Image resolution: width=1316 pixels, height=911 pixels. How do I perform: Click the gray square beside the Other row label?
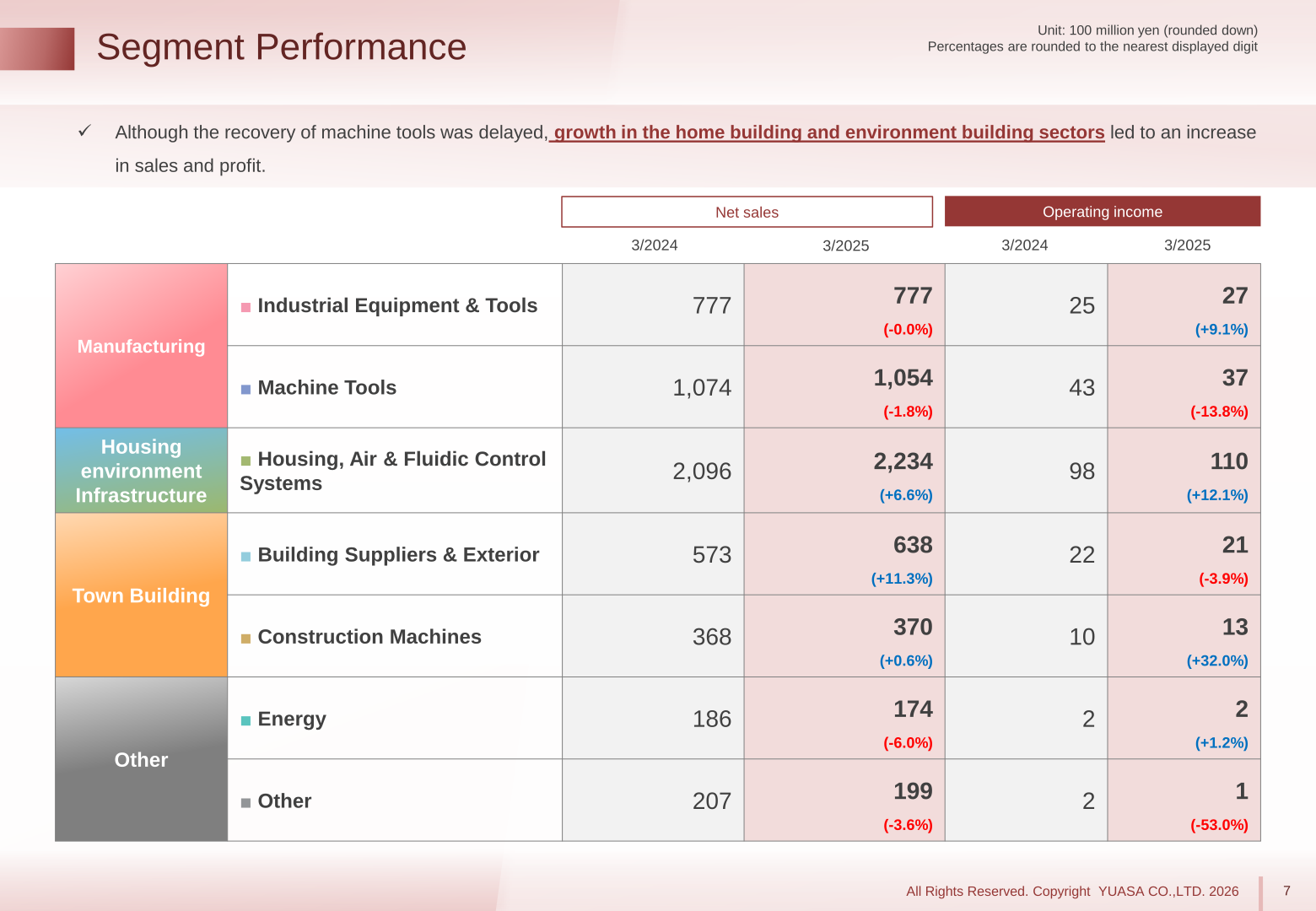pos(245,803)
